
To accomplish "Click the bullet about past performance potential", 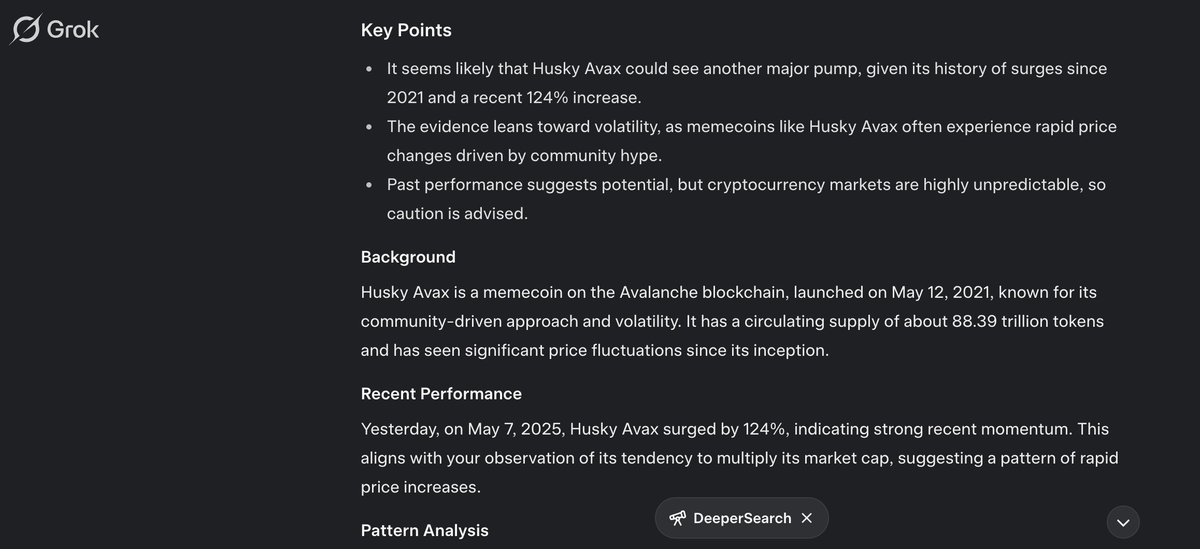I will click(746, 199).
